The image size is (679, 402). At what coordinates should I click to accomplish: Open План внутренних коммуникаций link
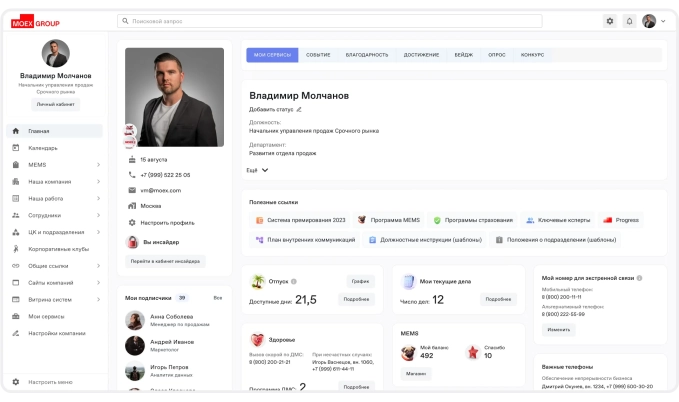tap(305, 240)
